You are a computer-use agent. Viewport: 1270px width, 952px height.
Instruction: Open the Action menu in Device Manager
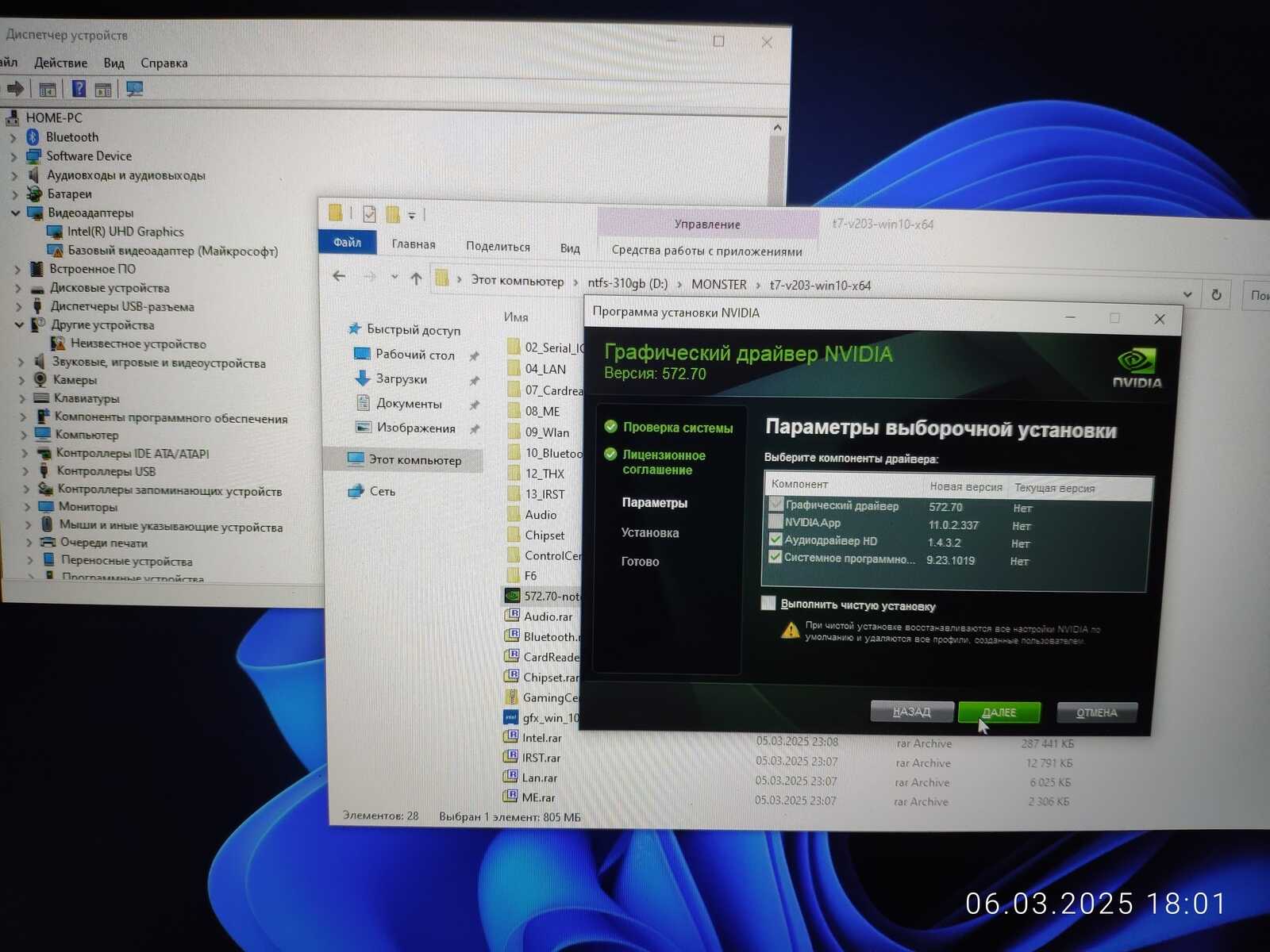(x=60, y=63)
